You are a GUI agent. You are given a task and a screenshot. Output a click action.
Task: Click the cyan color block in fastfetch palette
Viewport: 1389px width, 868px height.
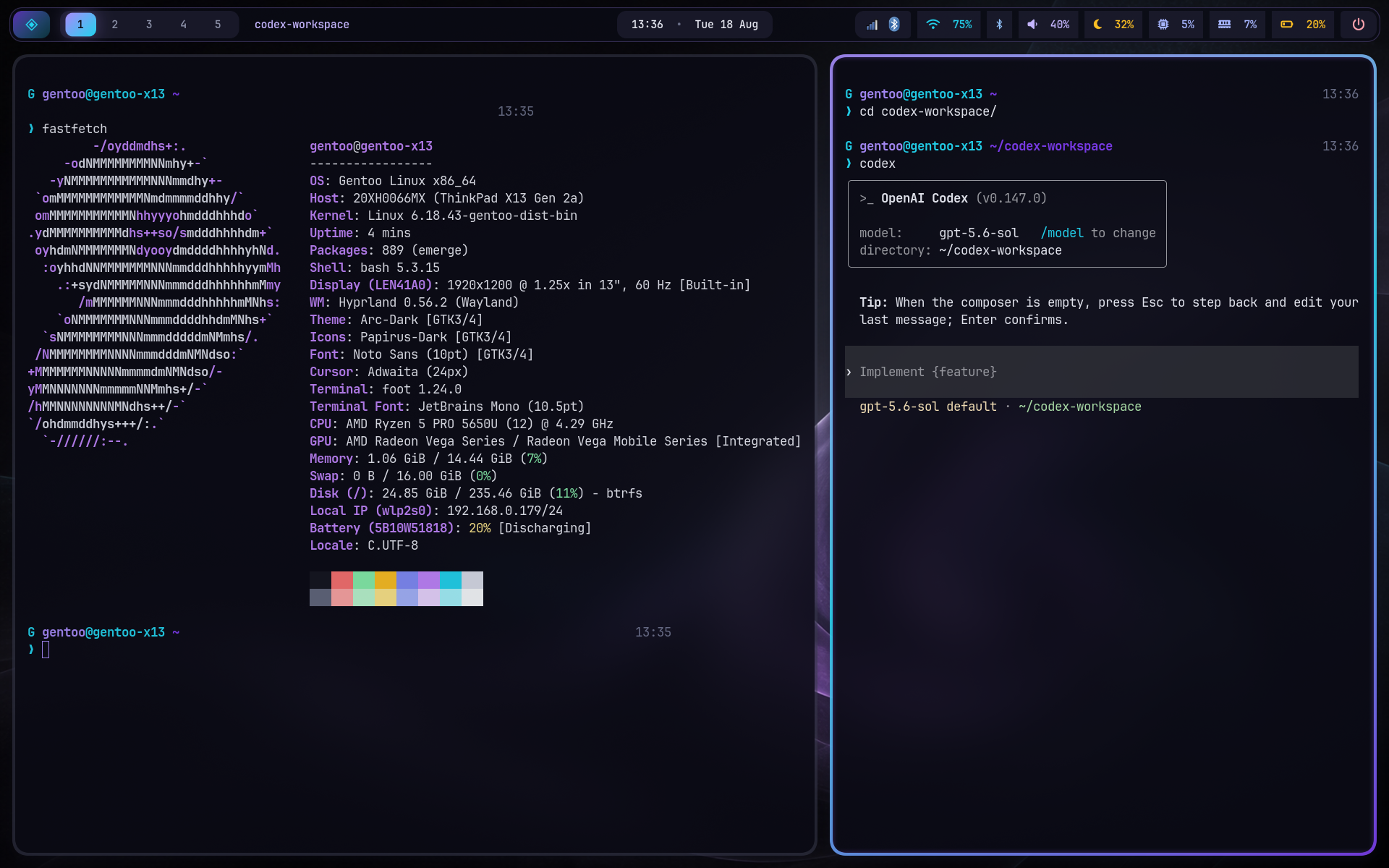(451, 580)
